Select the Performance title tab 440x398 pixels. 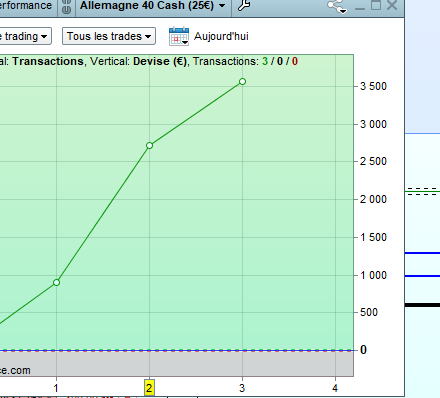[x=26, y=6]
